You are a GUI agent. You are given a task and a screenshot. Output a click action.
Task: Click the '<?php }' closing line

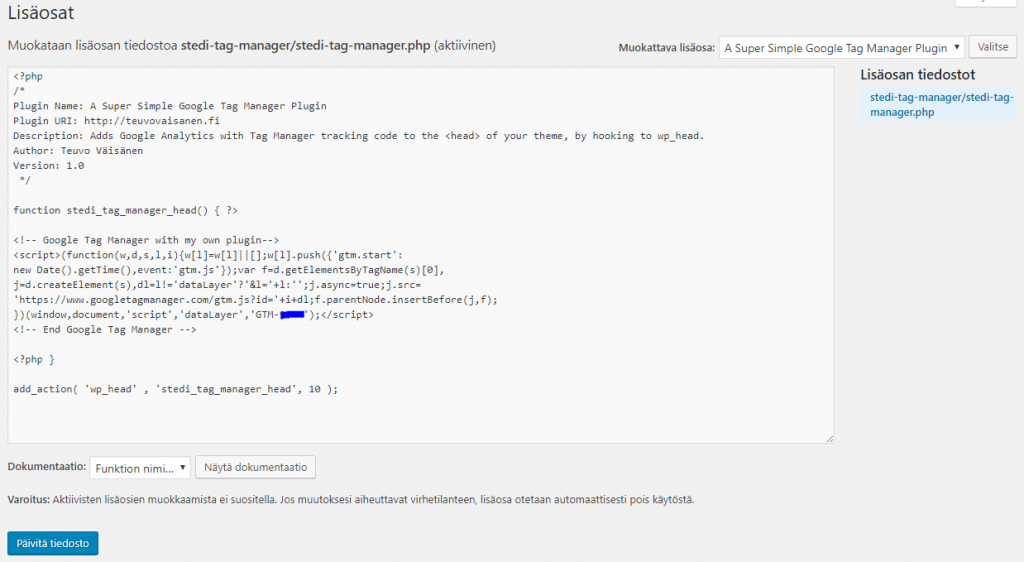point(34,360)
